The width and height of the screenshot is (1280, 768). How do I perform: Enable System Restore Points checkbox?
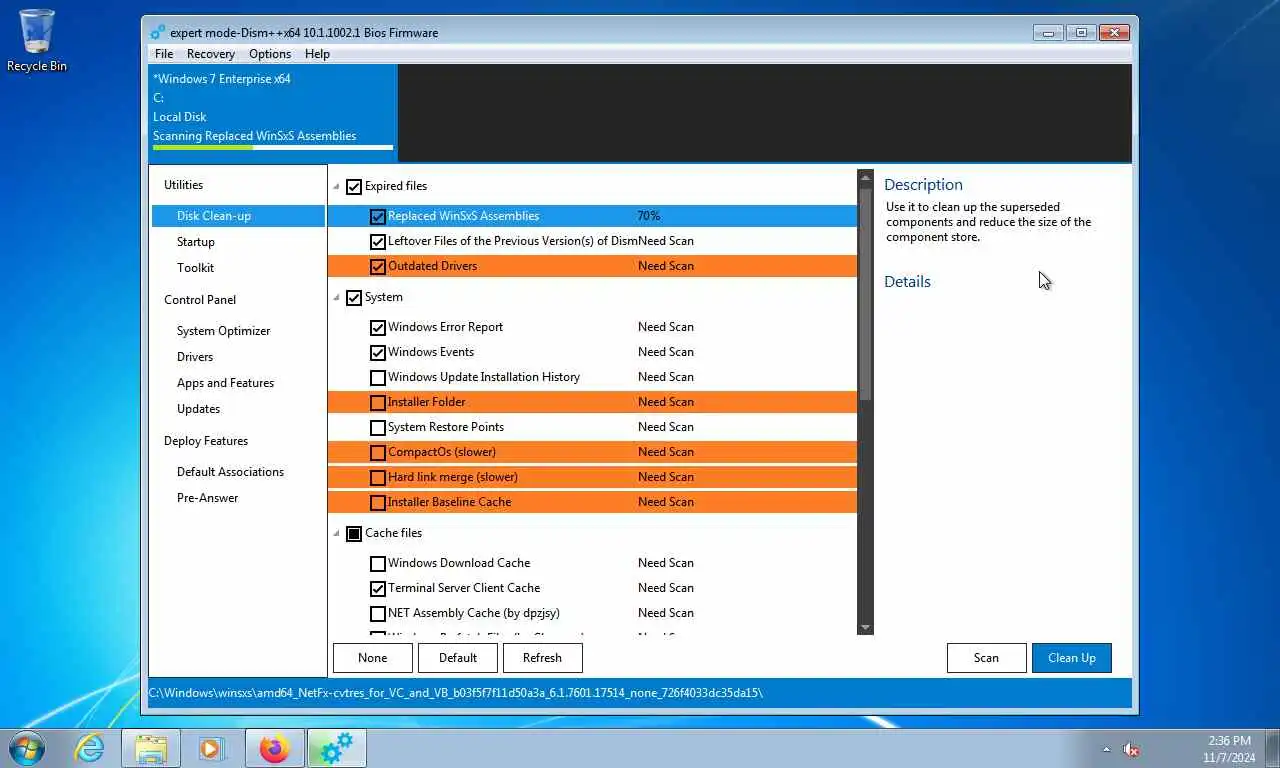377,427
